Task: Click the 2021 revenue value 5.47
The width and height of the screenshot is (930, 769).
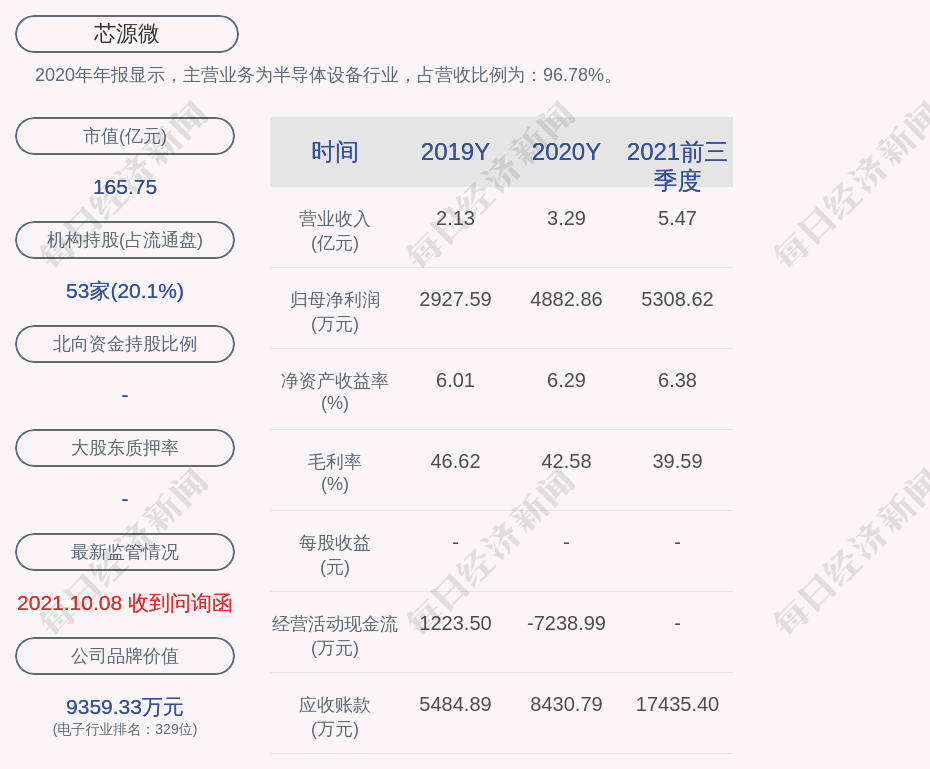Action: pos(677,218)
